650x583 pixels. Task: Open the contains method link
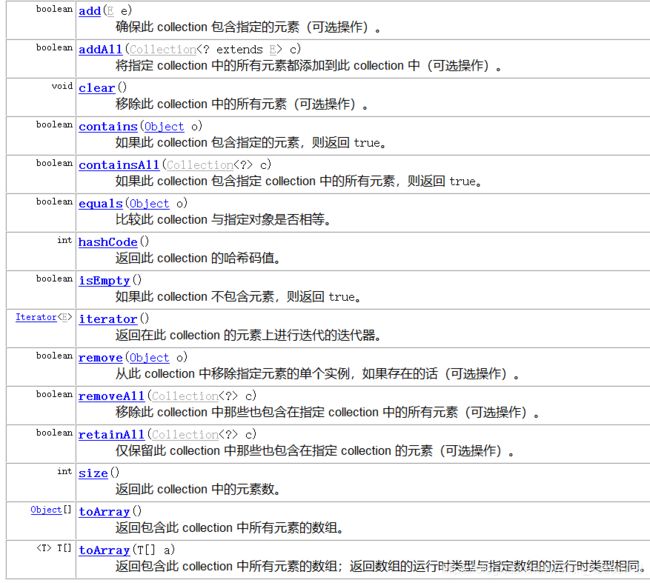(108, 126)
